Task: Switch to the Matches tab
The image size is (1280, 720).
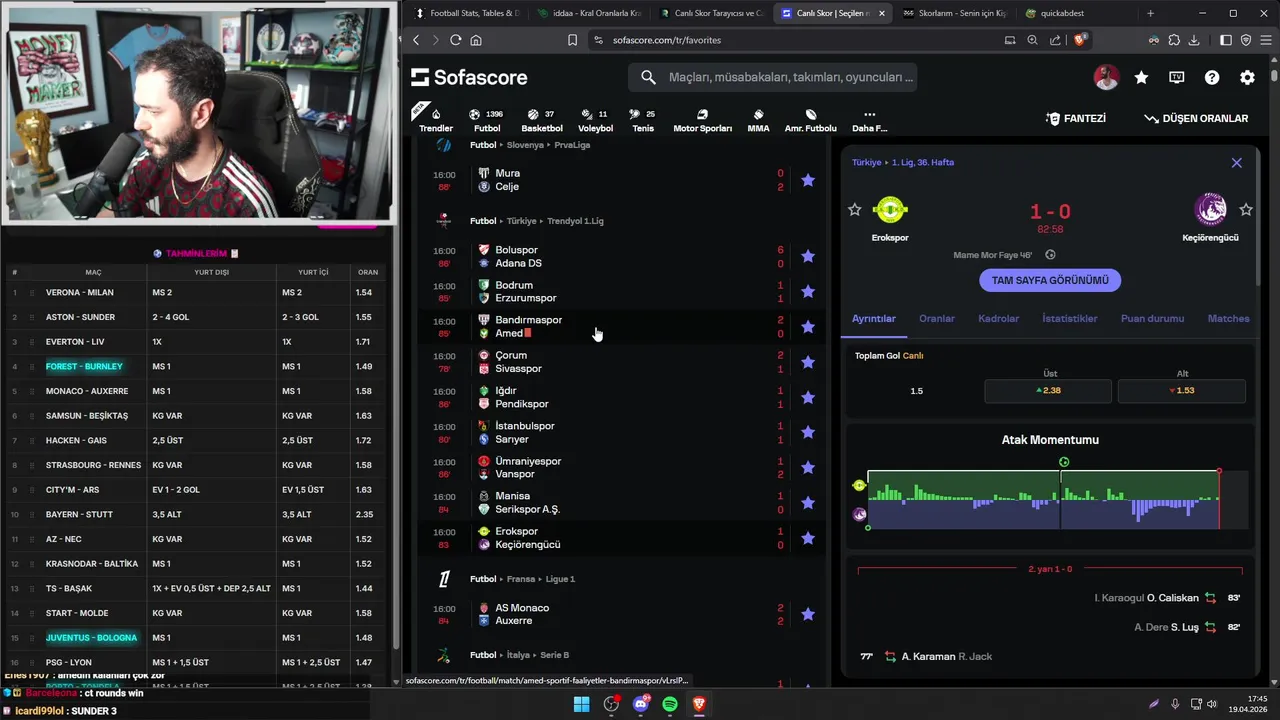Action: pos(1228,318)
